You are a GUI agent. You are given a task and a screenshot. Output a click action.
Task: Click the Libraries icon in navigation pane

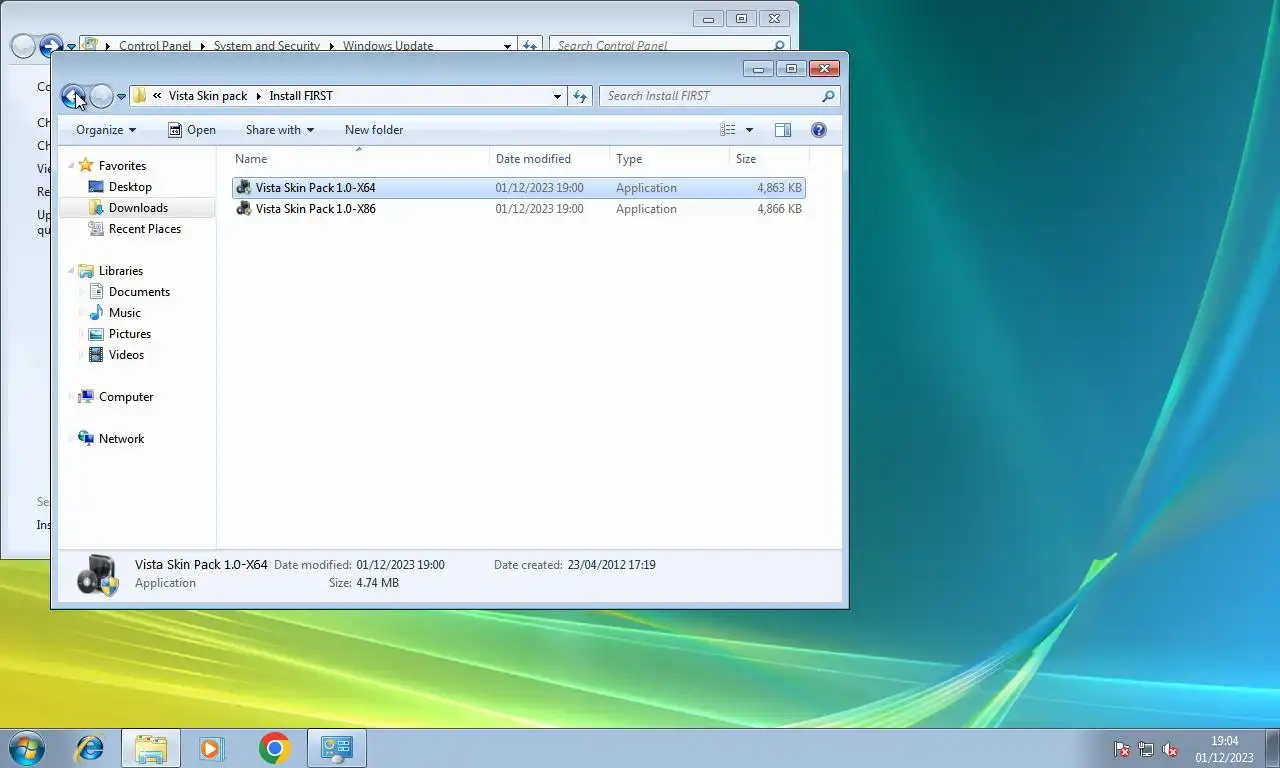[x=86, y=271]
